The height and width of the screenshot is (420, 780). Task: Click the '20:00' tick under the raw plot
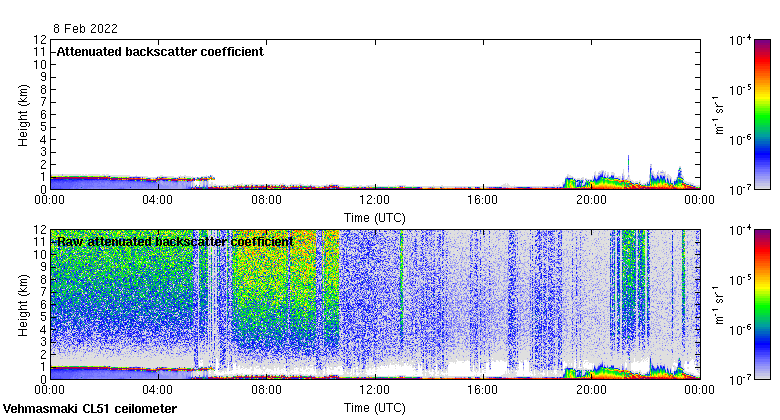click(591, 390)
